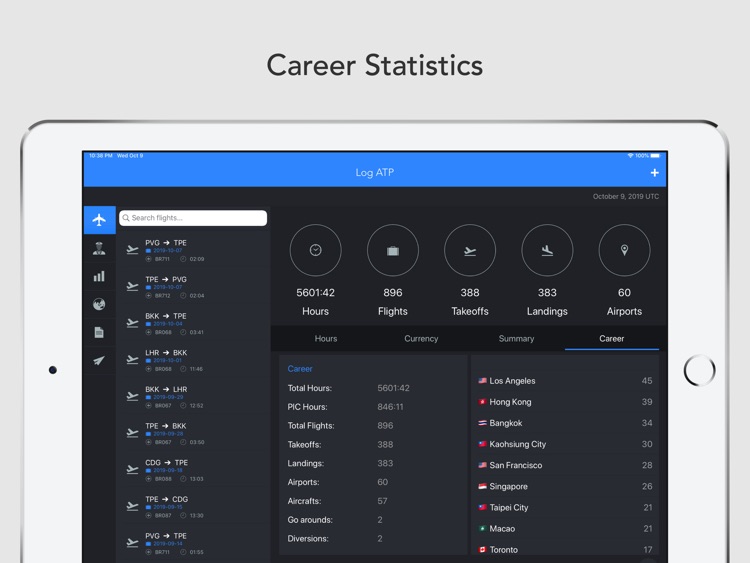Open the PVG to TPE flight dated 2019-09-14
The width and height of the screenshot is (750, 563).
194,543
